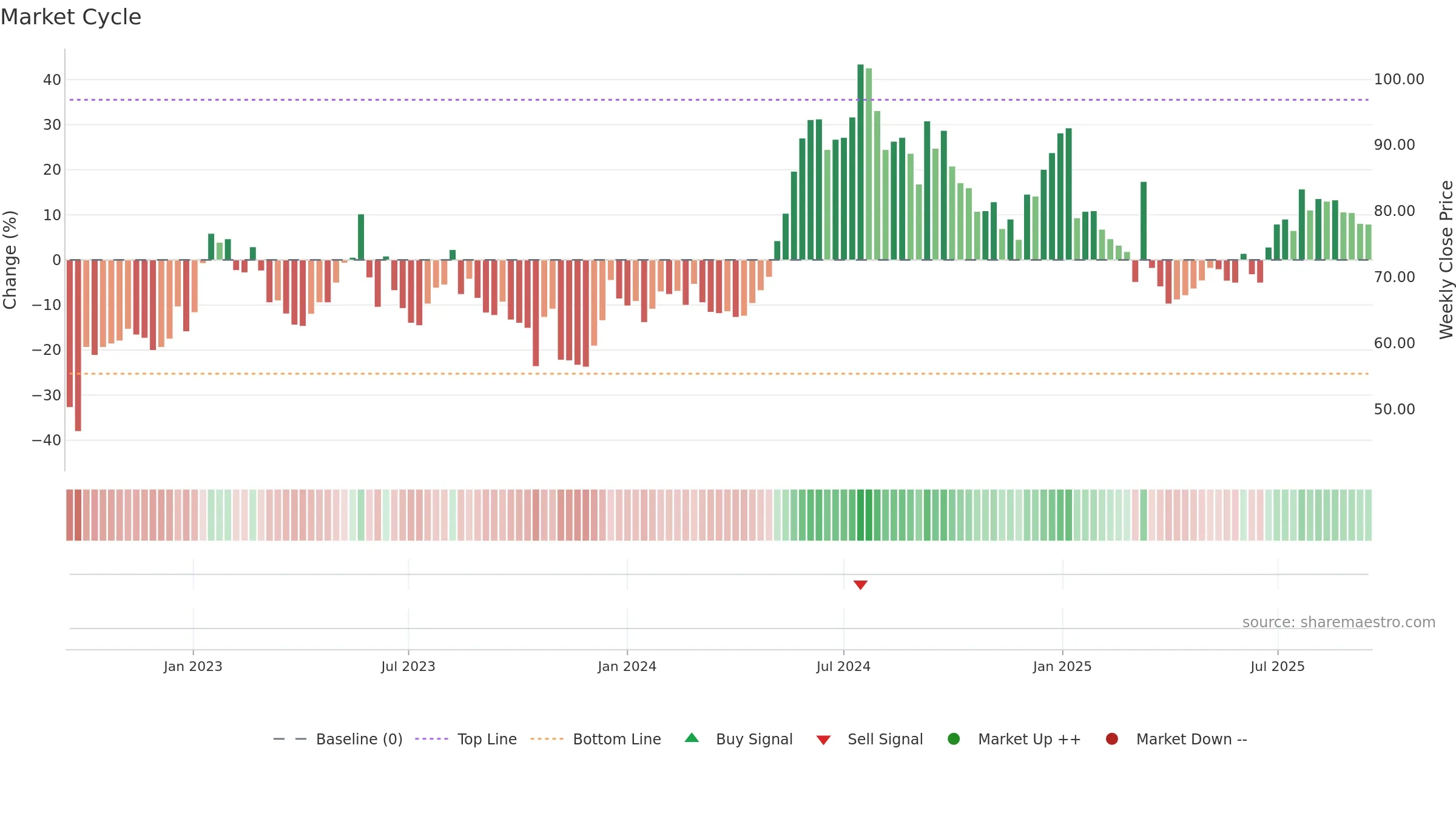
Task: Click the orange dotted bottom line on chart
Action: [719, 374]
